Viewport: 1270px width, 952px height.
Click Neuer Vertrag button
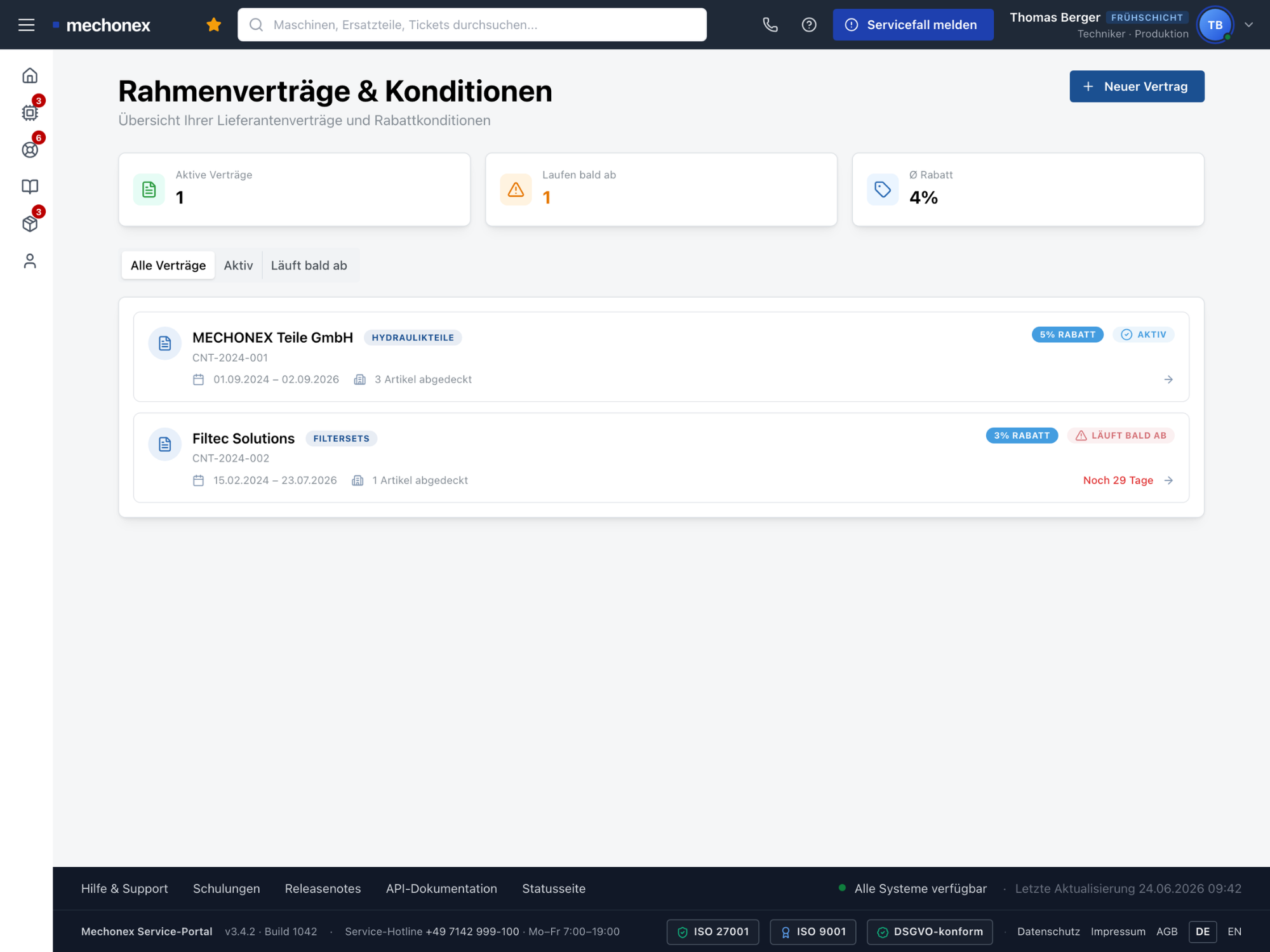point(1137,86)
